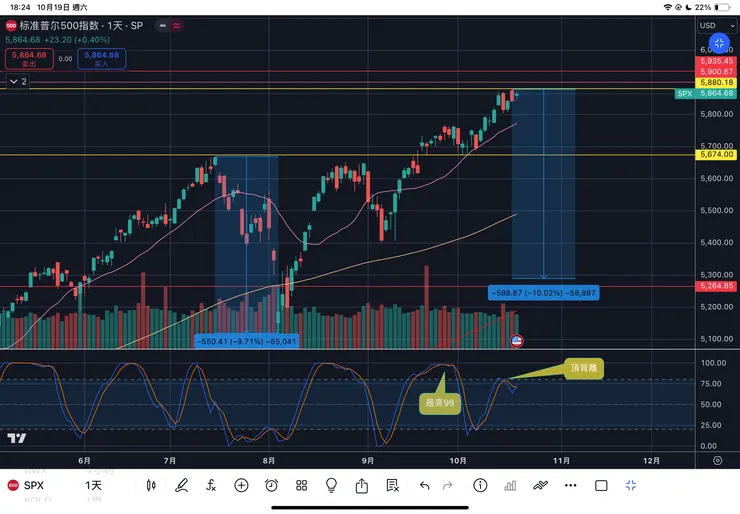Tap the TradingView logo on chart

[17, 438]
